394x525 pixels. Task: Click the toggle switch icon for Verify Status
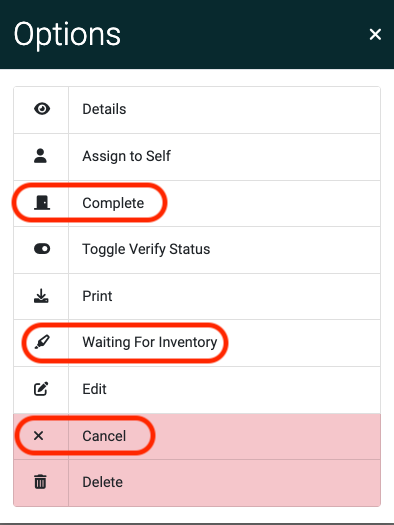[x=42, y=249]
